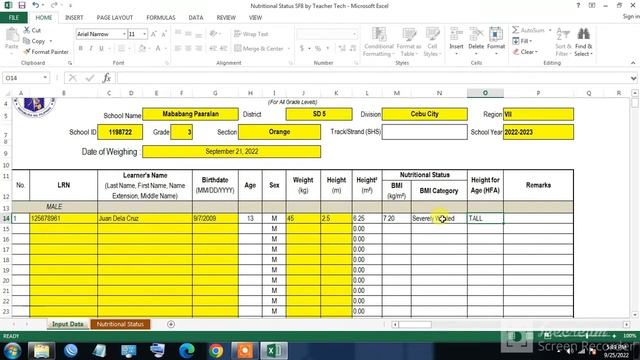This screenshot has width=640, height=360.
Task: Click Sign in link
Action: click(631, 16)
